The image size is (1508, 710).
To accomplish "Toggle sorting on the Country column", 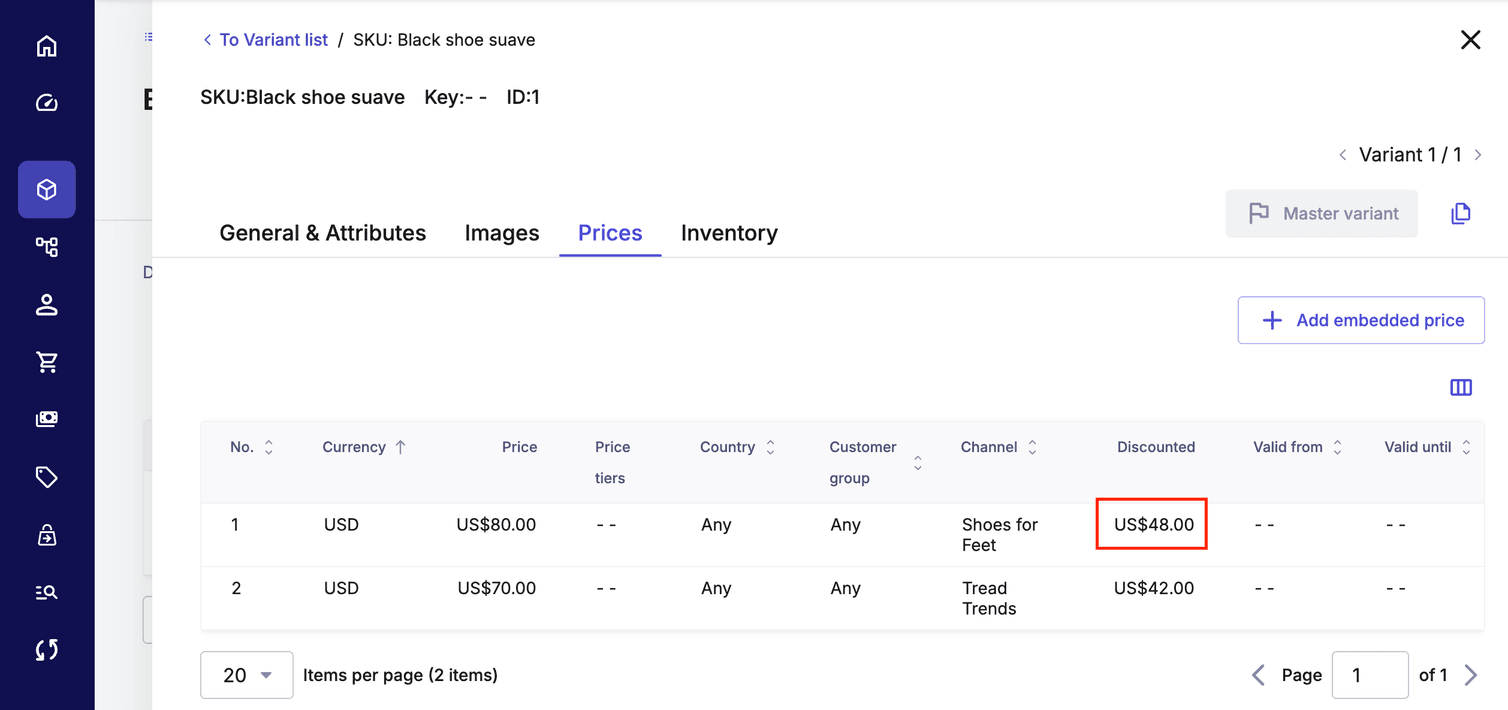I will point(769,447).
